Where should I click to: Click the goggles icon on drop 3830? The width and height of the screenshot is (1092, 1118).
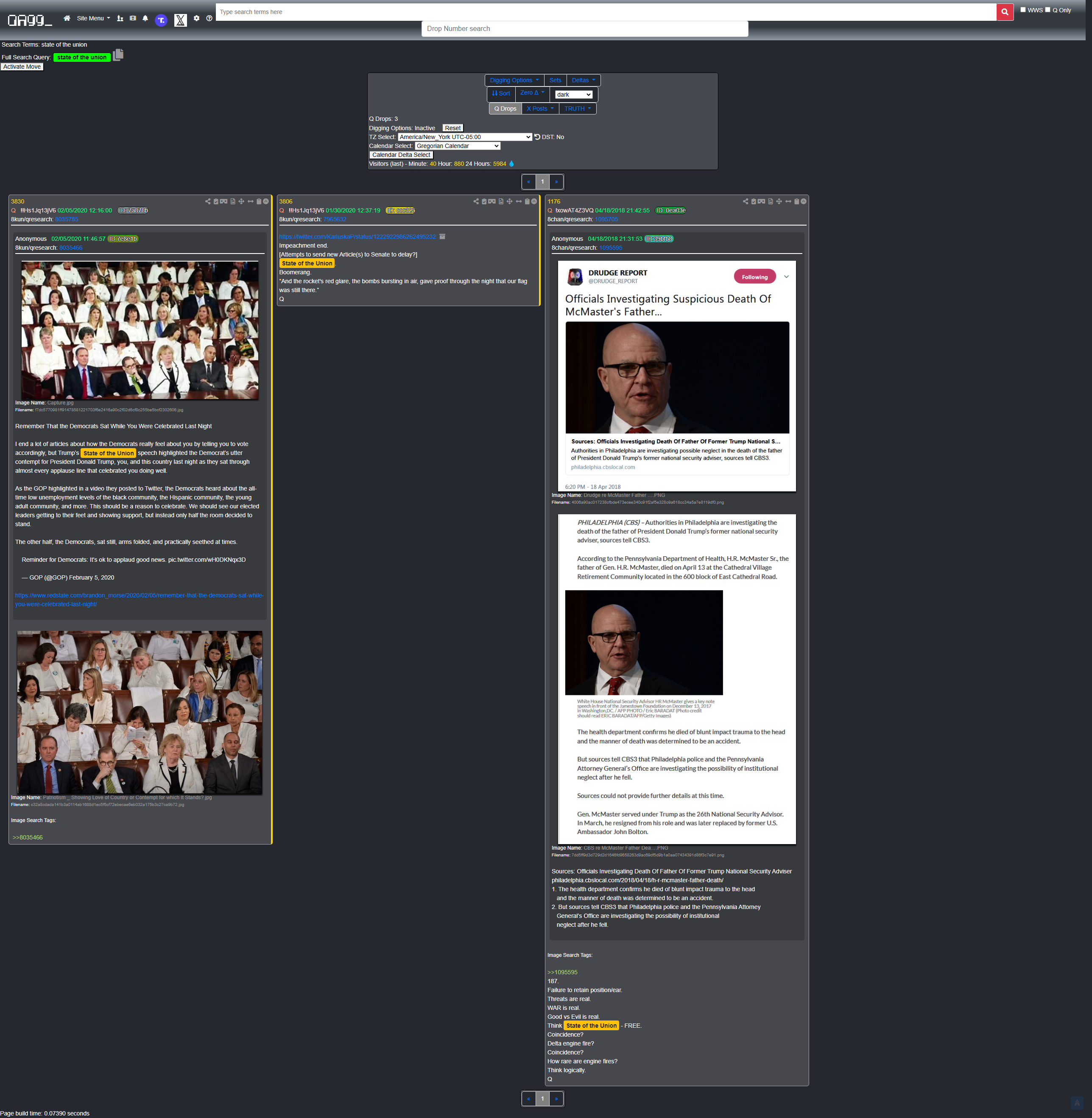tap(223, 201)
